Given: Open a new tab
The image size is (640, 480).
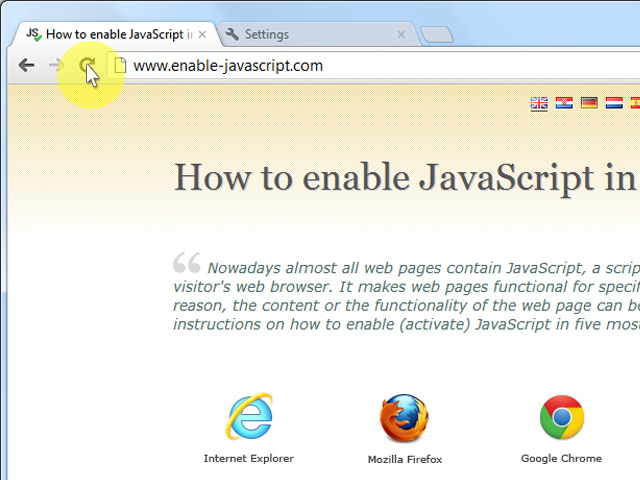Looking at the screenshot, I should point(437,35).
